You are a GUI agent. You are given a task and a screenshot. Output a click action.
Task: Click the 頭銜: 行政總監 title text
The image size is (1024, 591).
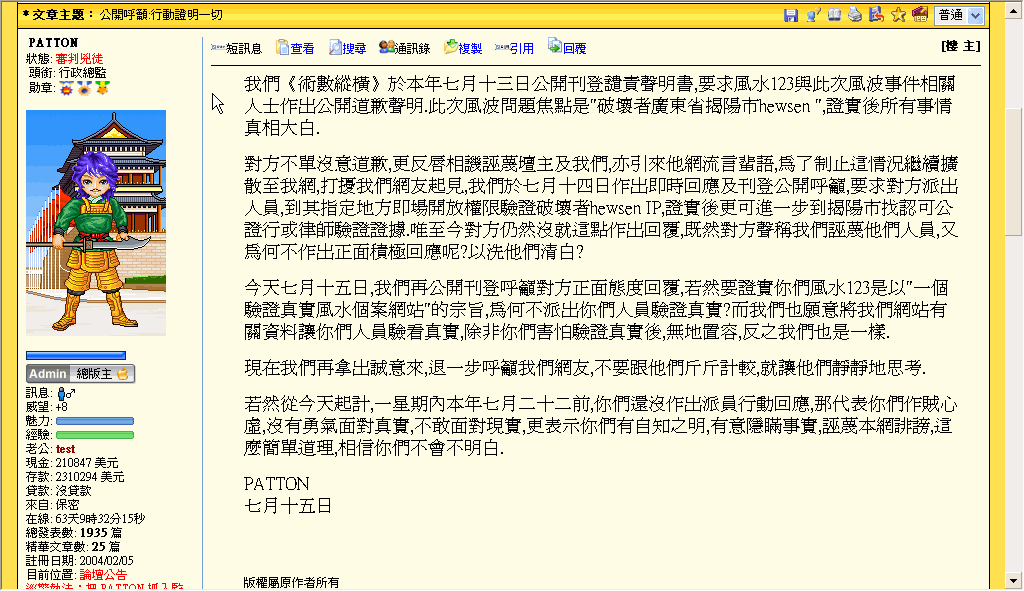(x=67, y=73)
